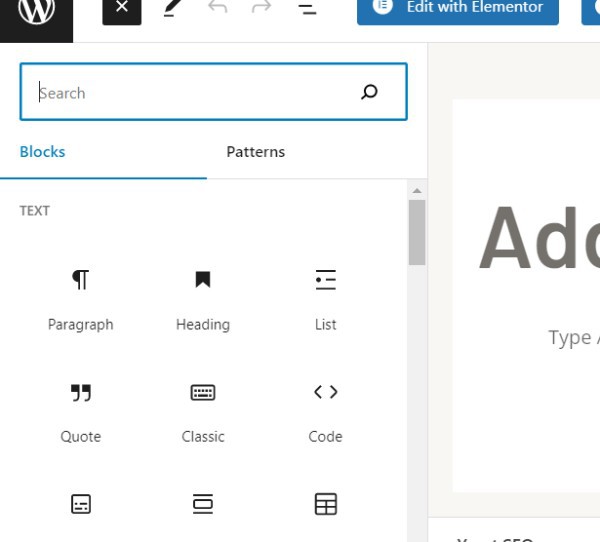
Task: Switch to the Blocks tab
Action: coord(42,152)
